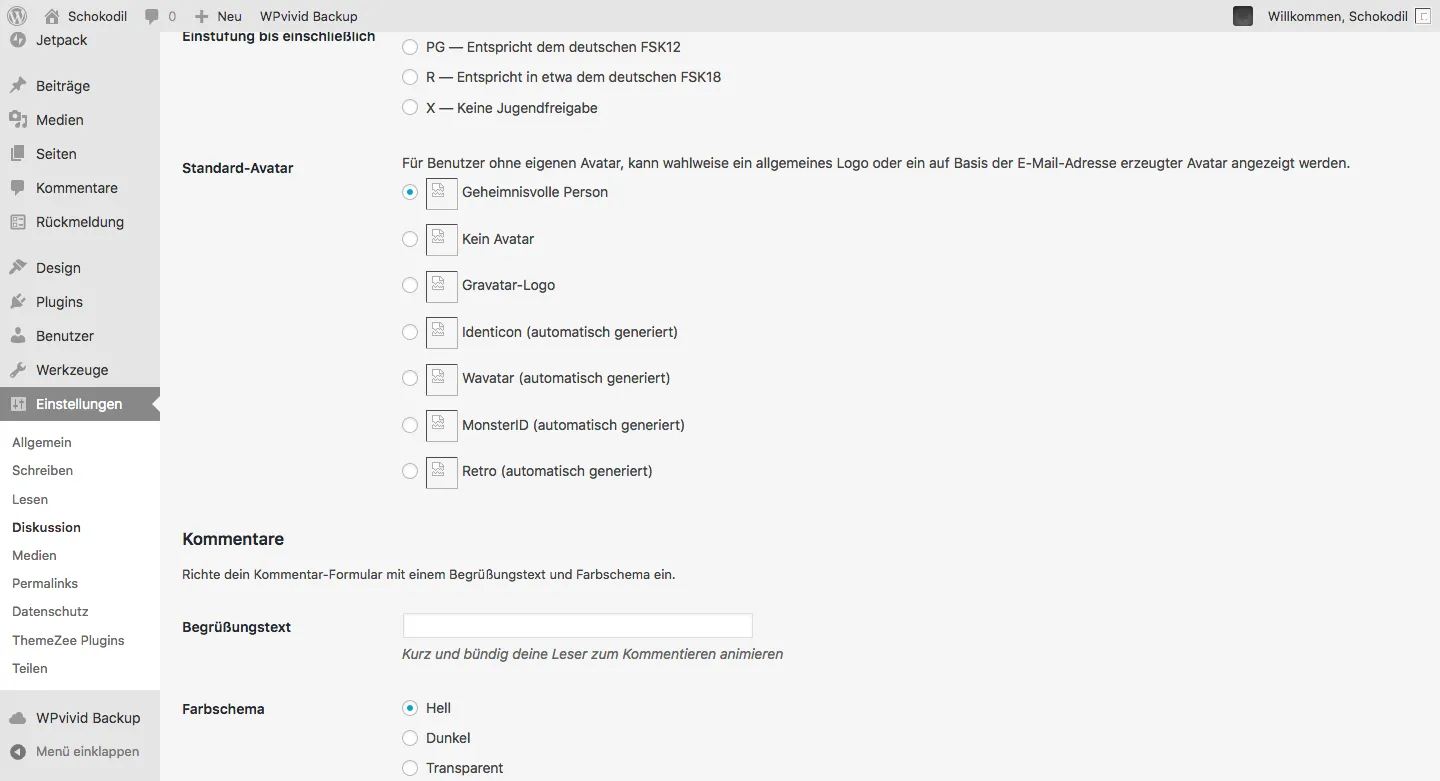Image resolution: width=1440 pixels, height=781 pixels.
Task: Click the WordPress logo icon
Action: (18, 16)
